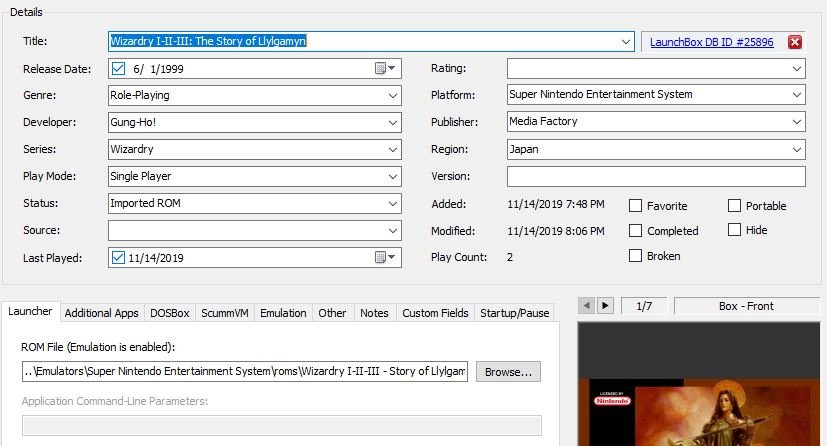The height and width of the screenshot is (446, 827).
Task: Expand the Series dropdown
Action: click(x=392, y=149)
